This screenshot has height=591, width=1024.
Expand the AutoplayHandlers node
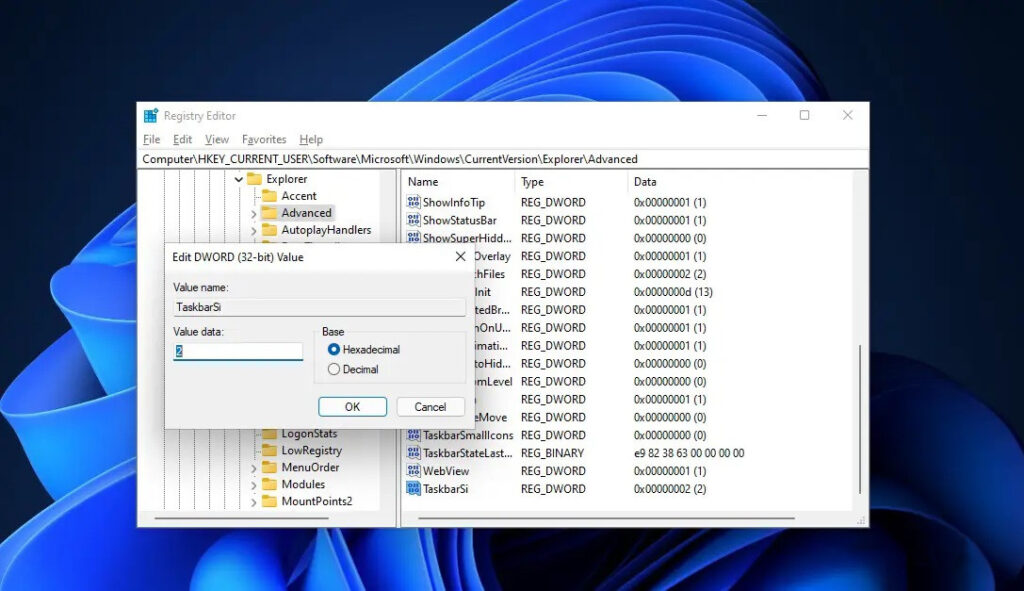[x=255, y=230]
